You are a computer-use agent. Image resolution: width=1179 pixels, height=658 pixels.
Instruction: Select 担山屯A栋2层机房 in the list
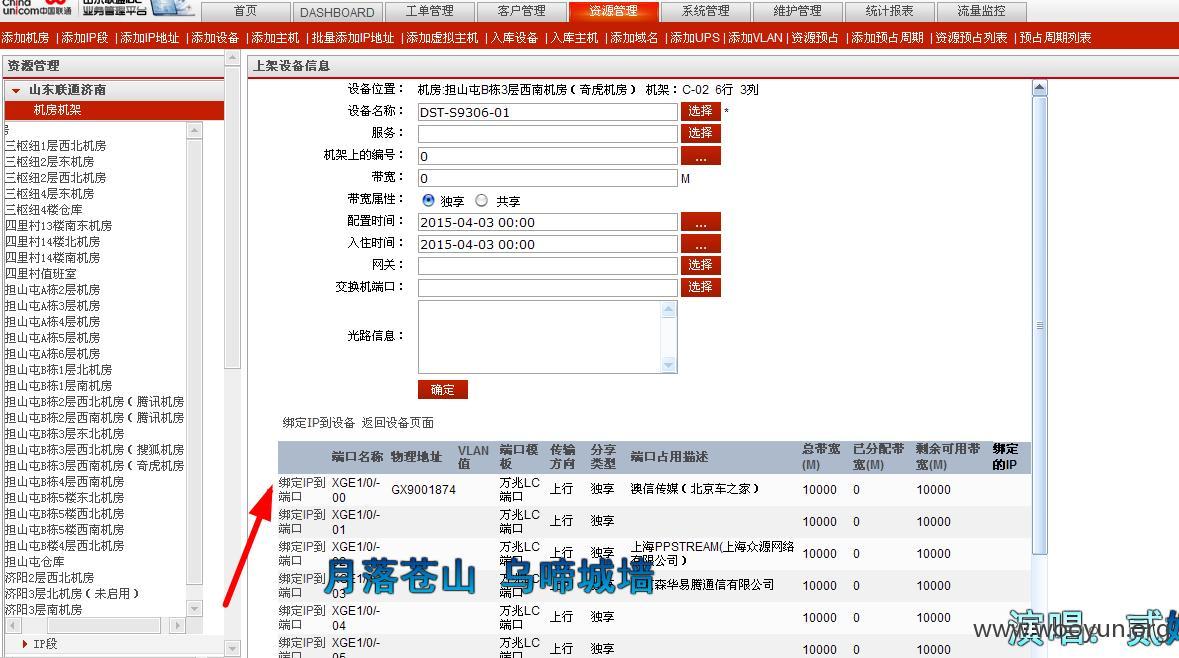(53, 290)
